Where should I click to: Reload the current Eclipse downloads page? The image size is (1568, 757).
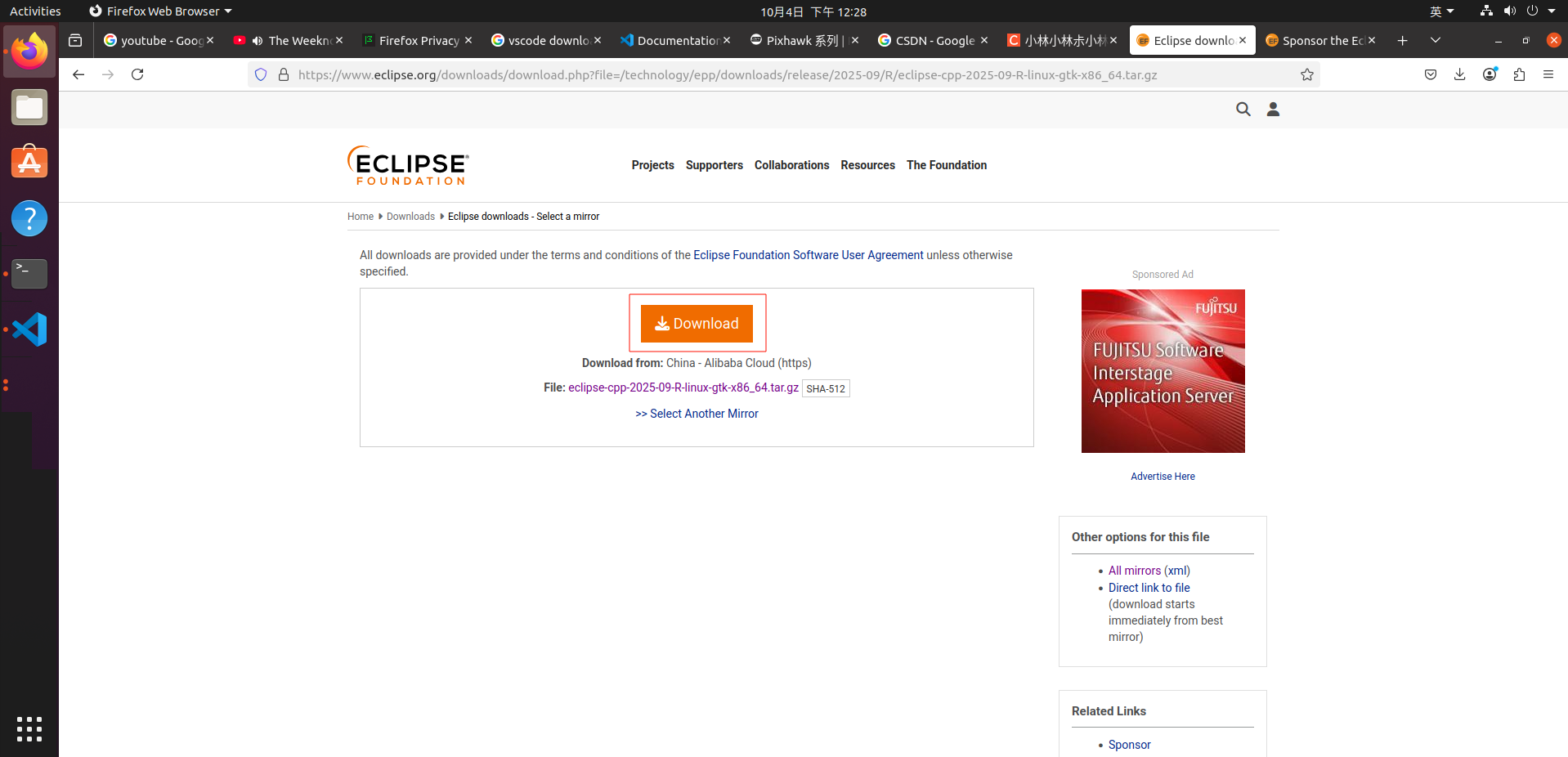click(137, 74)
